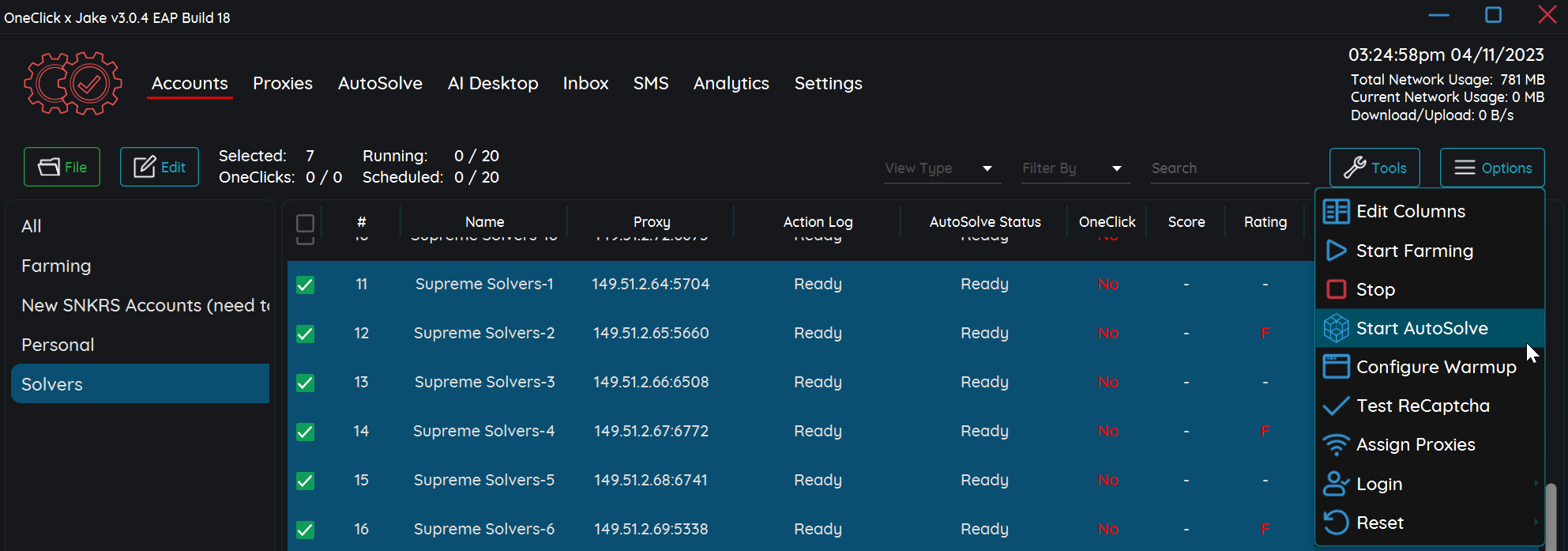
Task: Open the View Type dropdown
Action: pos(942,168)
